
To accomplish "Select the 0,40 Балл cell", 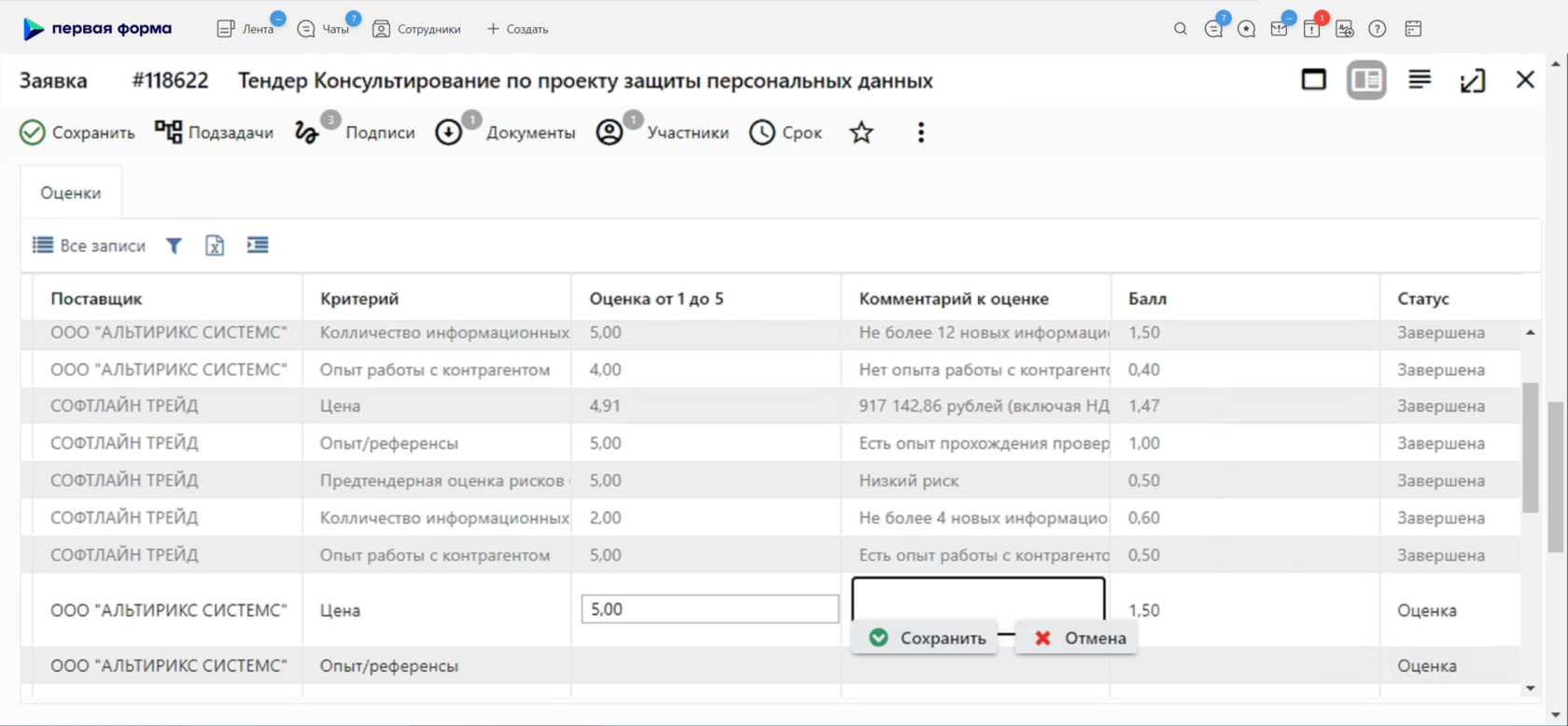I will pos(1245,370).
